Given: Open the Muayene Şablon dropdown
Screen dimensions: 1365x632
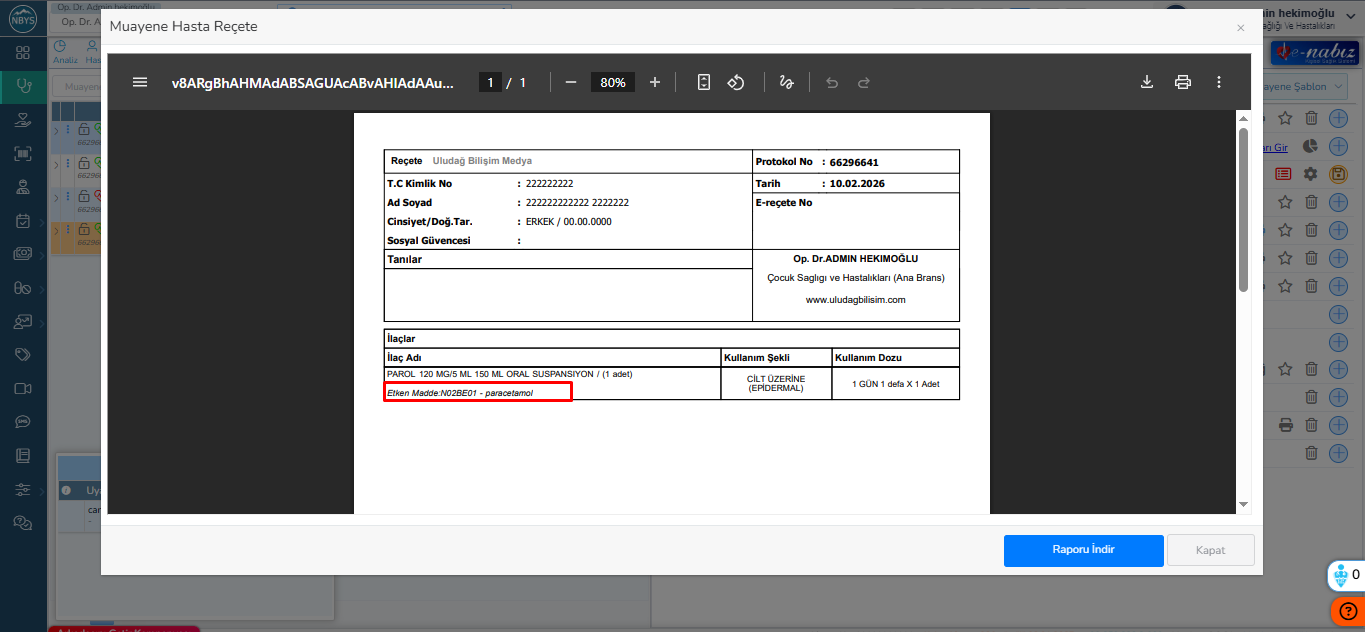Looking at the screenshot, I should point(1303,86).
